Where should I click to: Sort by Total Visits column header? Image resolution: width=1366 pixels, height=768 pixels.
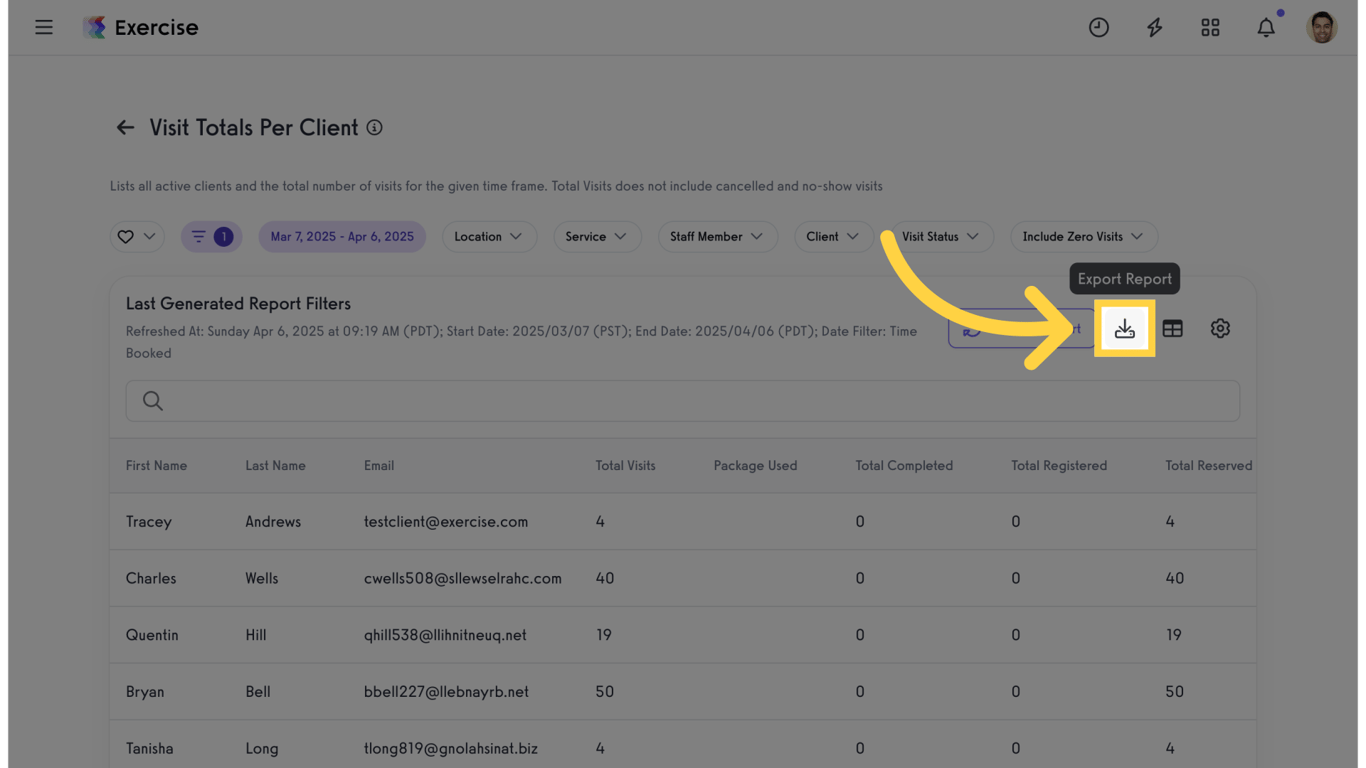[x=625, y=466]
